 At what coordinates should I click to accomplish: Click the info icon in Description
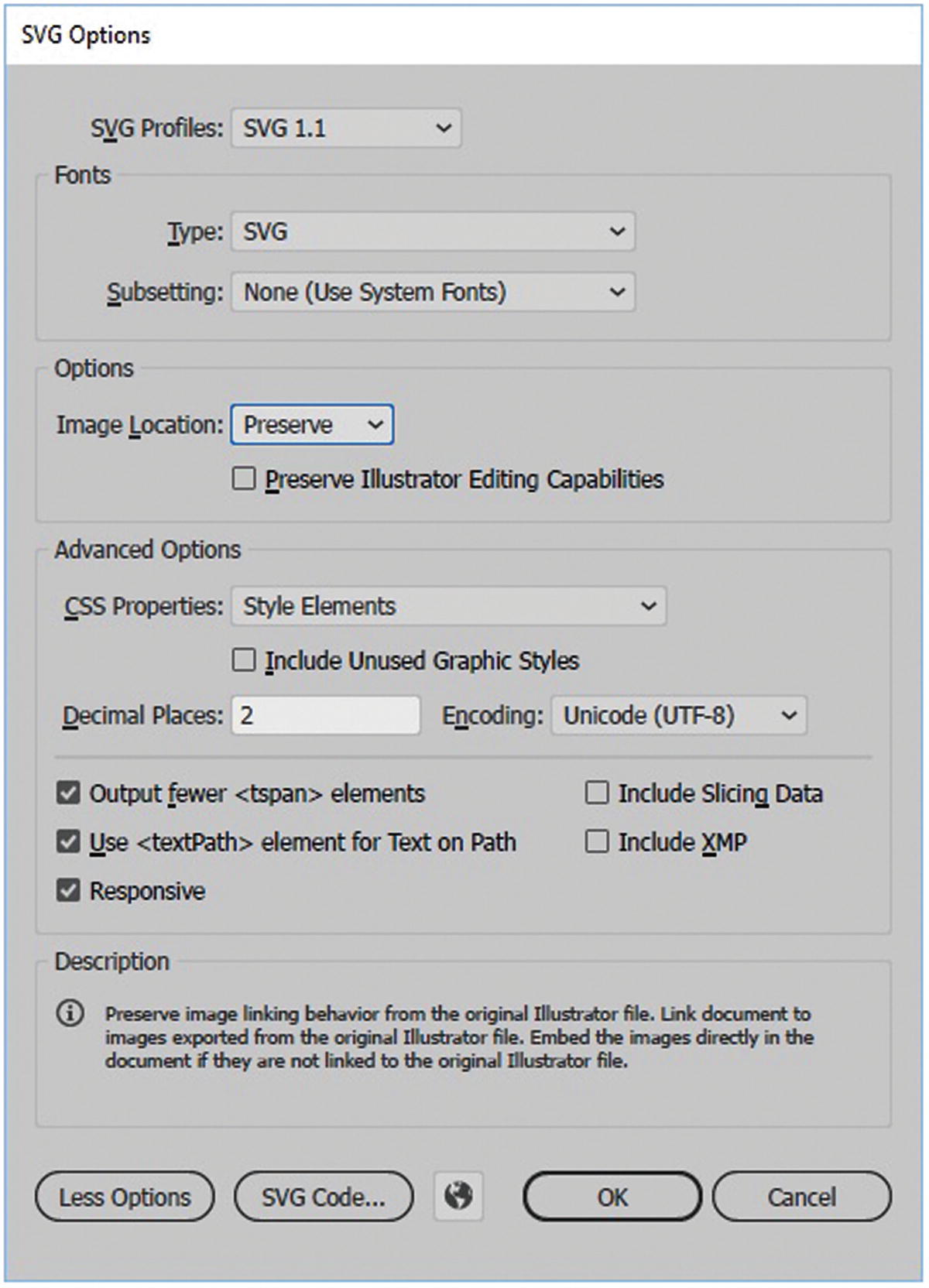(x=70, y=1013)
